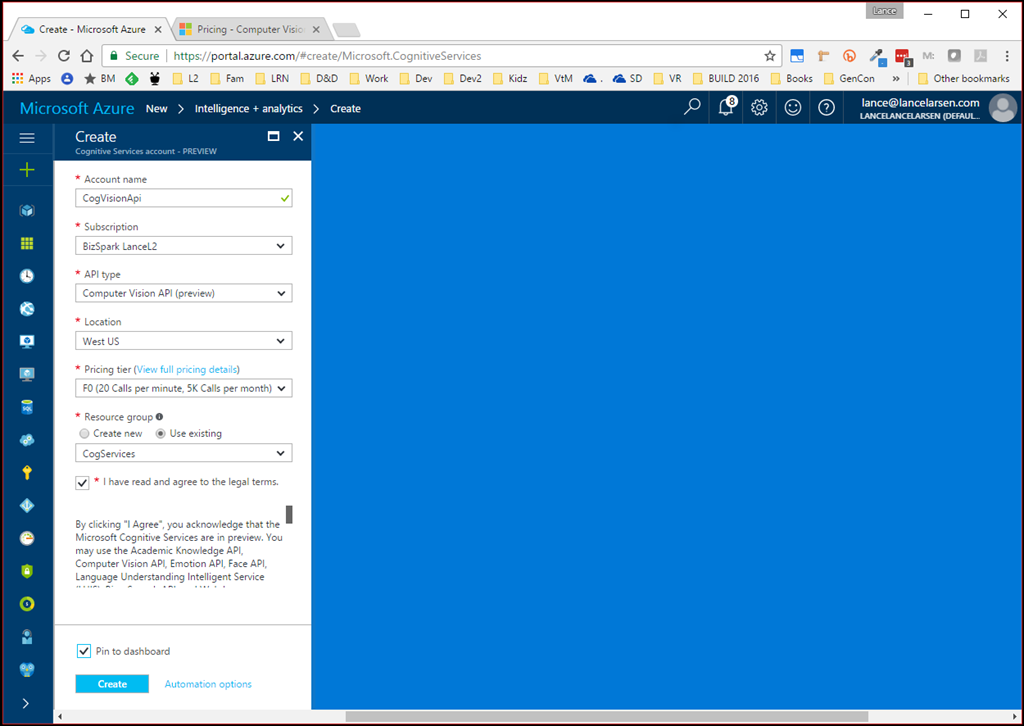Open the Location dropdown West US
This screenshot has width=1024, height=726.
tap(184, 341)
